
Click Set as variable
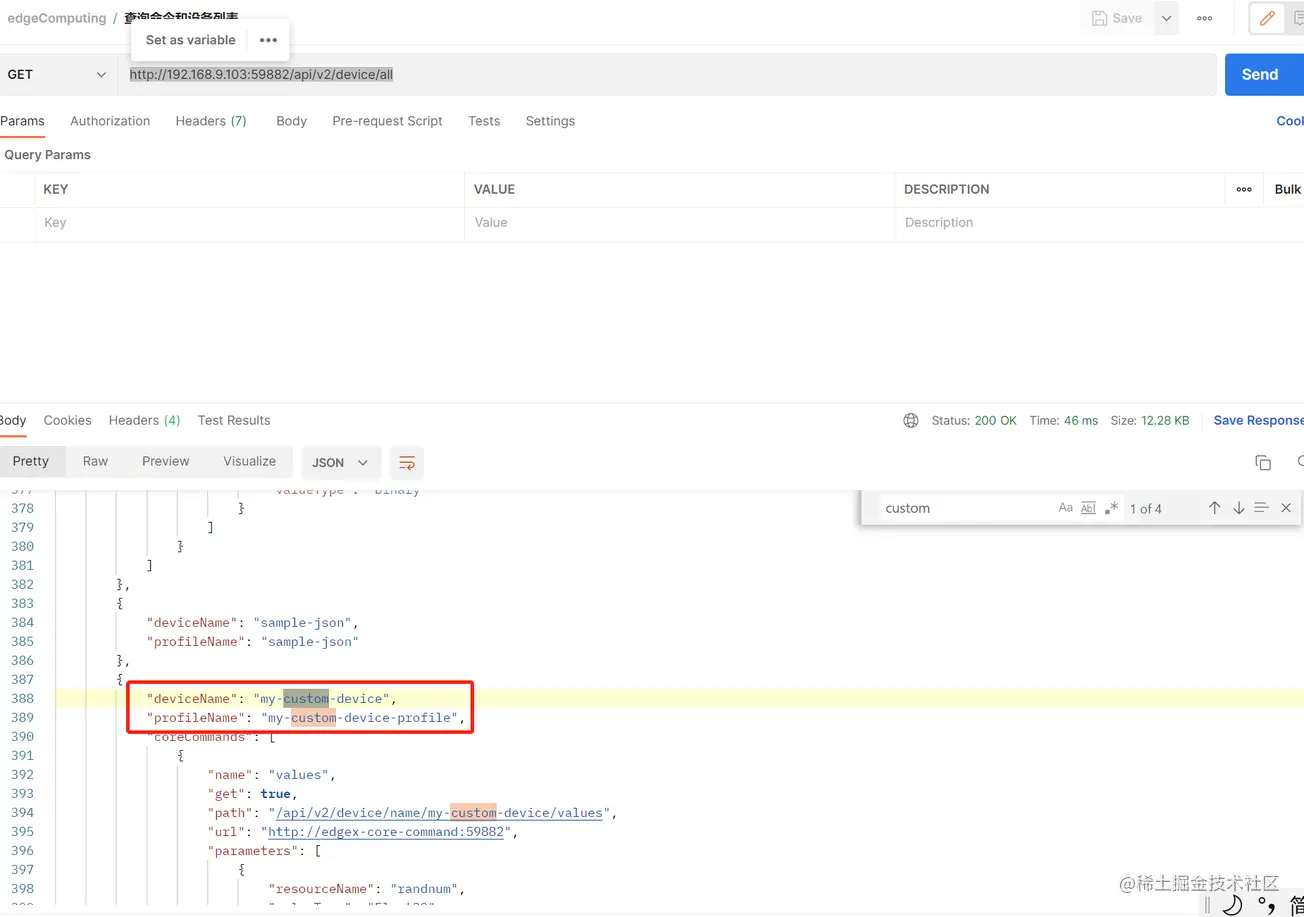[x=191, y=40]
